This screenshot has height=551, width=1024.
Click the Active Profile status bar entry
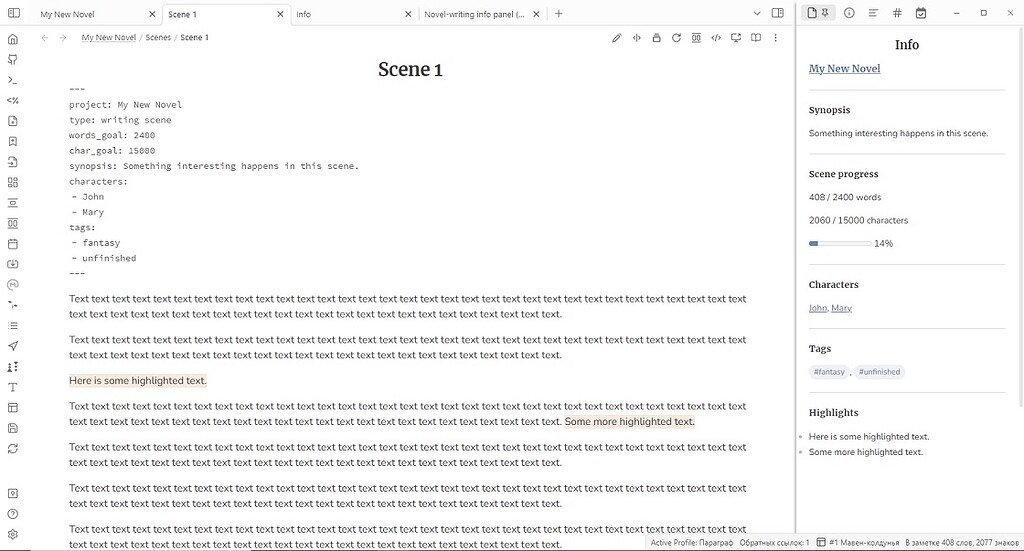692,543
